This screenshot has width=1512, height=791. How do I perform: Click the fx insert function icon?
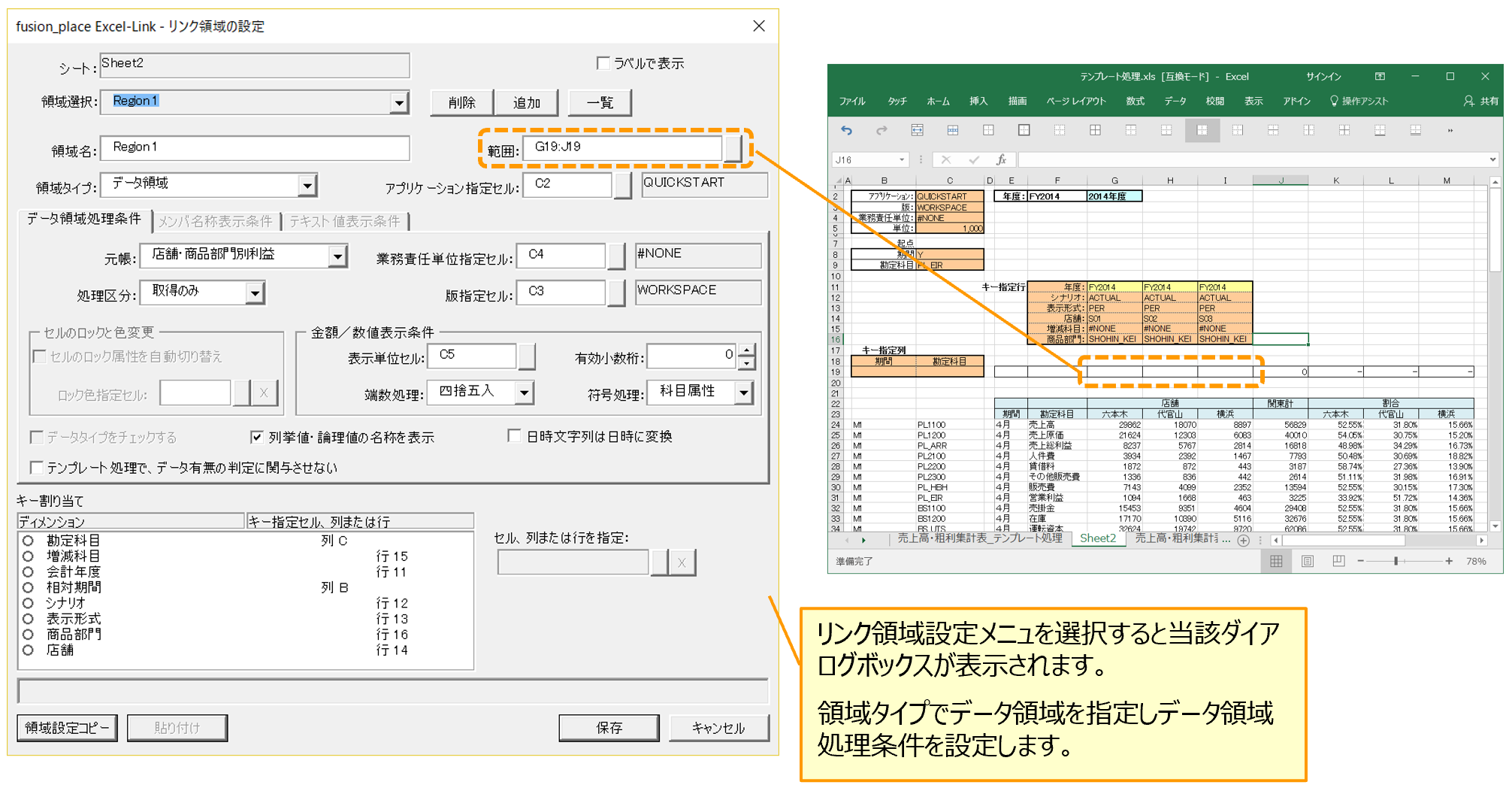tap(1001, 159)
